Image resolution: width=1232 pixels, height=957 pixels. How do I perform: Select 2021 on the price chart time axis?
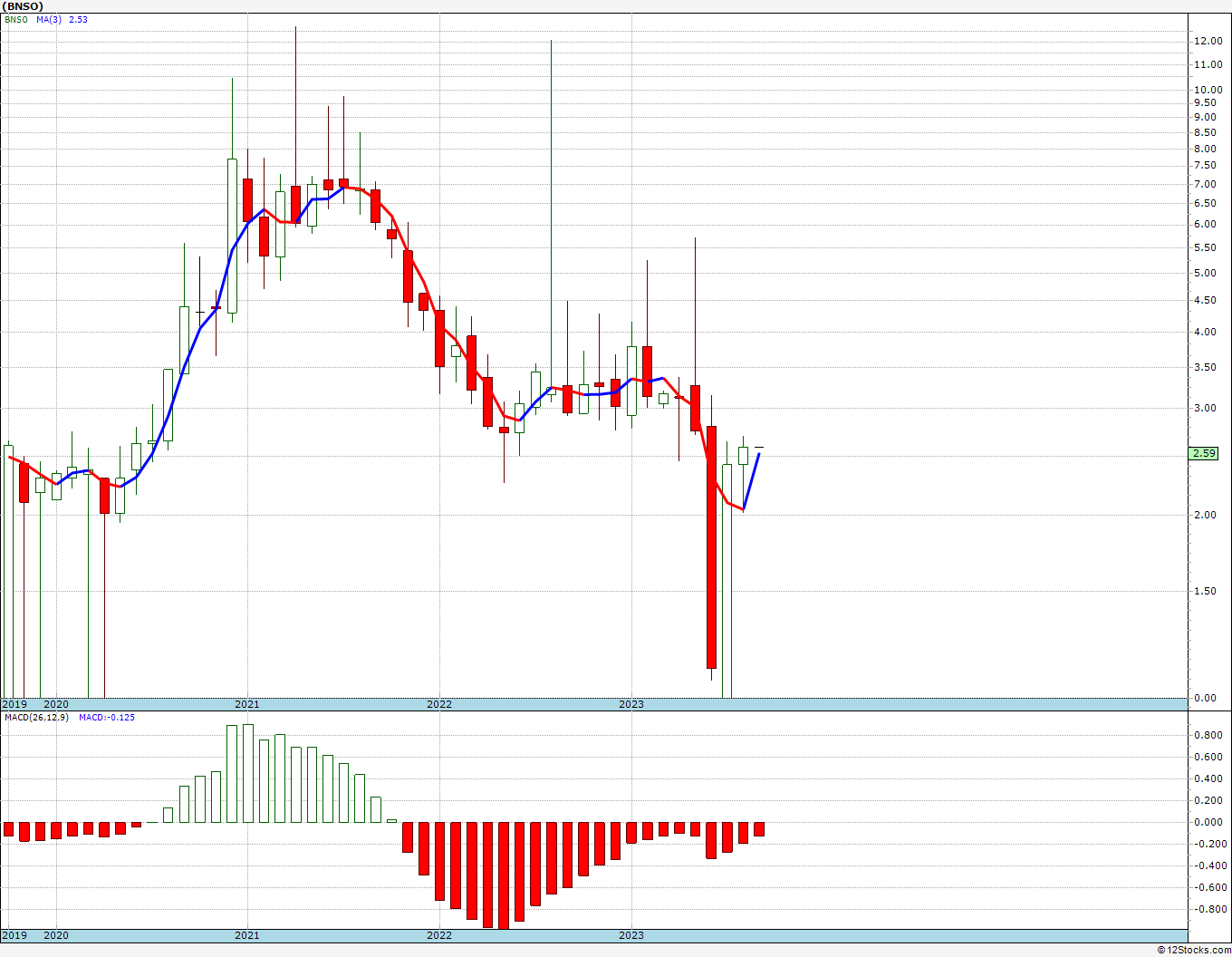[x=247, y=704]
